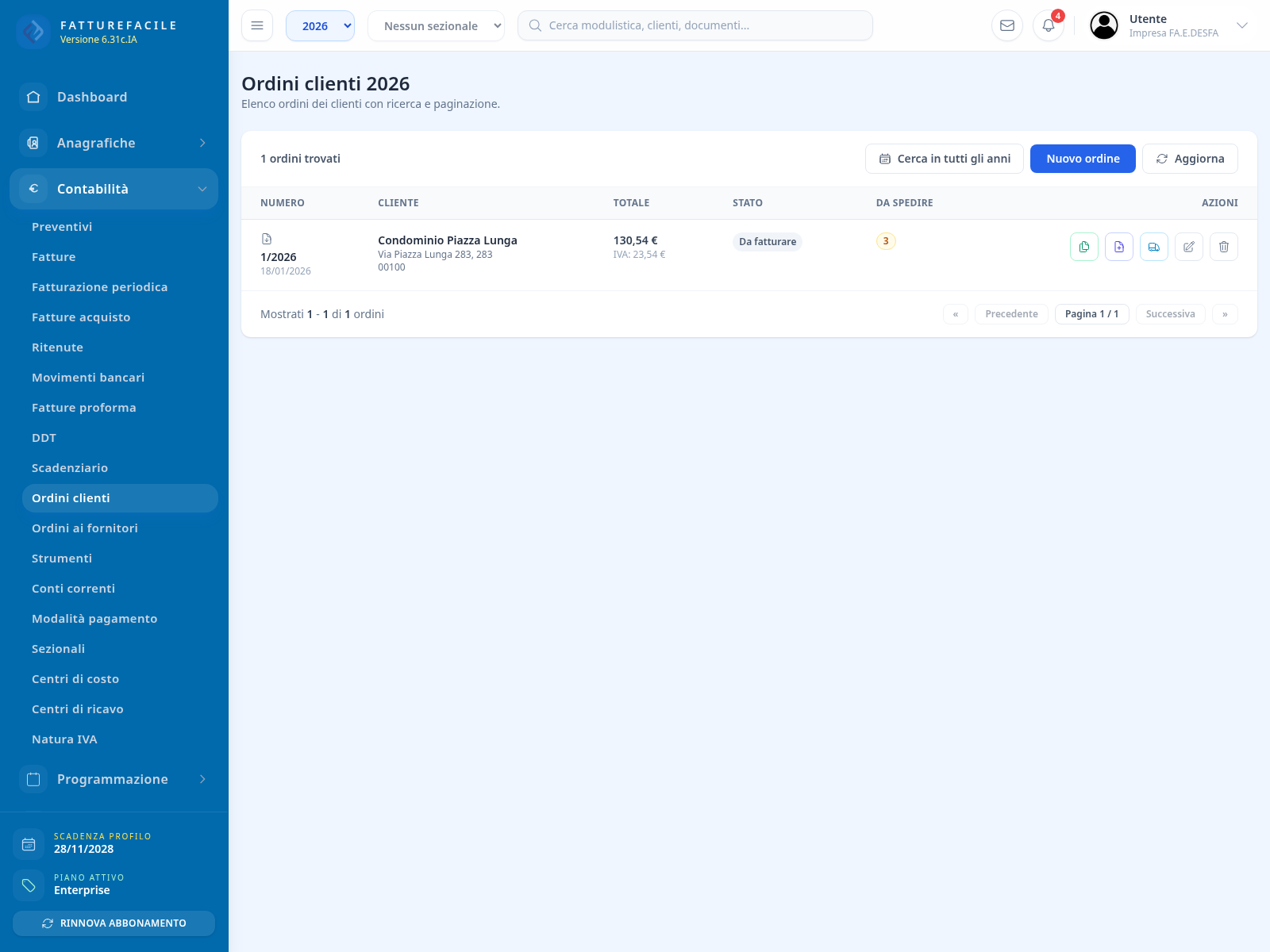This screenshot has height=952, width=1270.
Task: Click the user avatar icon
Action: [1104, 25]
